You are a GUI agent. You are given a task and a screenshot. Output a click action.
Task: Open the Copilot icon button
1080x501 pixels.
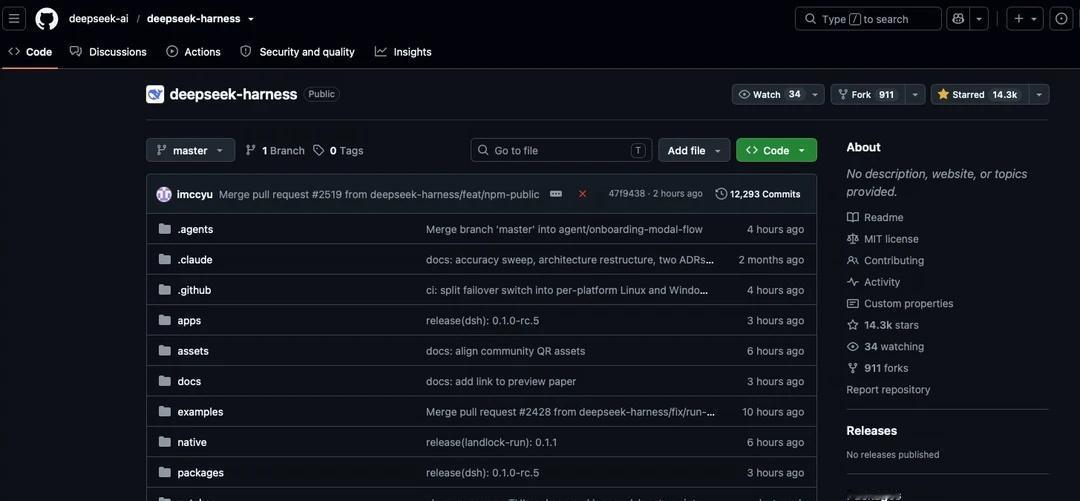(958, 19)
